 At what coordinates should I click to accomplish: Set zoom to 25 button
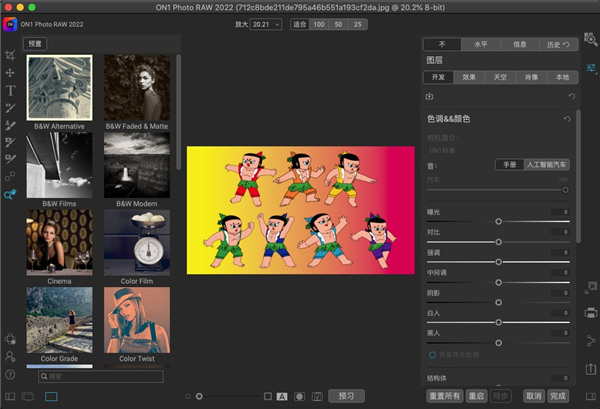(x=357, y=24)
